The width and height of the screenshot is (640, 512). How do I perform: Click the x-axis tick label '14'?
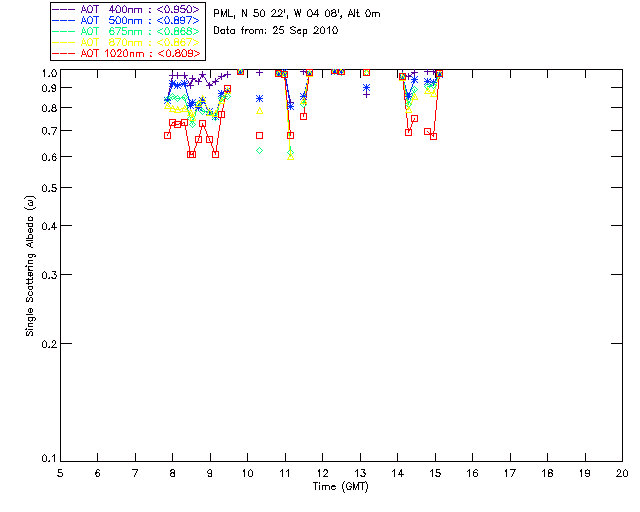(x=398, y=473)
